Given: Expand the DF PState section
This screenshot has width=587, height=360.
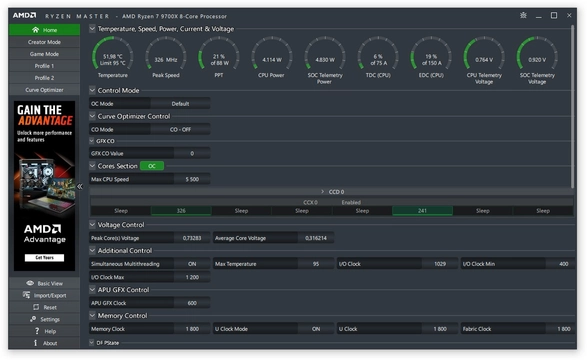Looking at the screenshot, I should coord(92,342).
